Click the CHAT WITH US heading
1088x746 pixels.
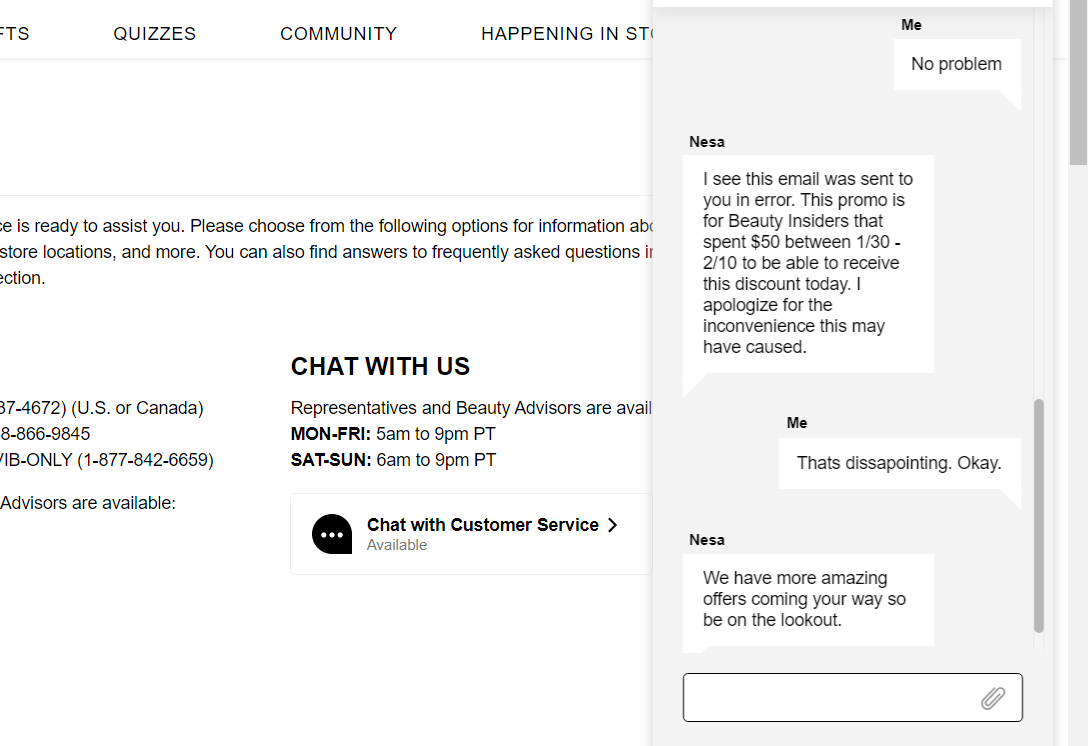point(380,367)
